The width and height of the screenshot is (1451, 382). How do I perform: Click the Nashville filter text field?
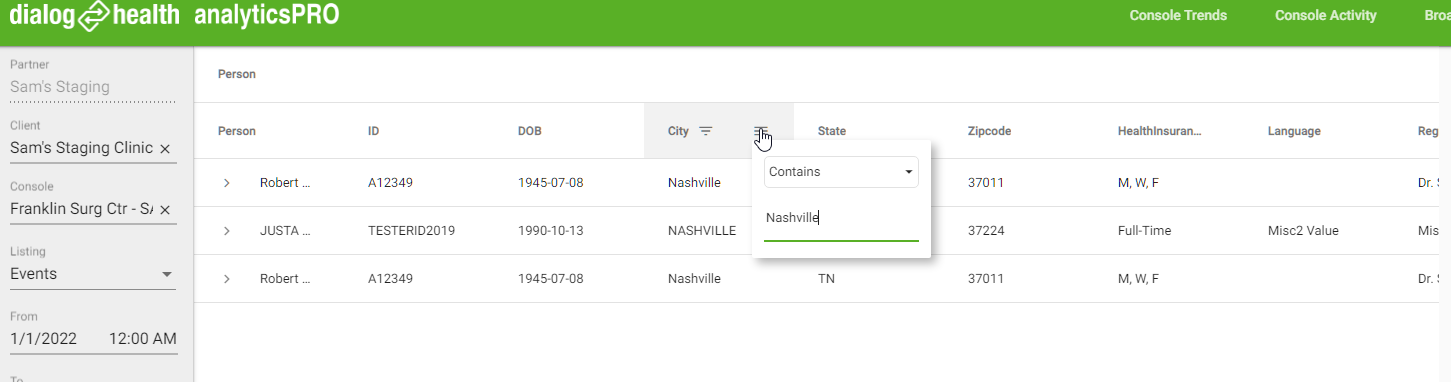tap(841, 218)
